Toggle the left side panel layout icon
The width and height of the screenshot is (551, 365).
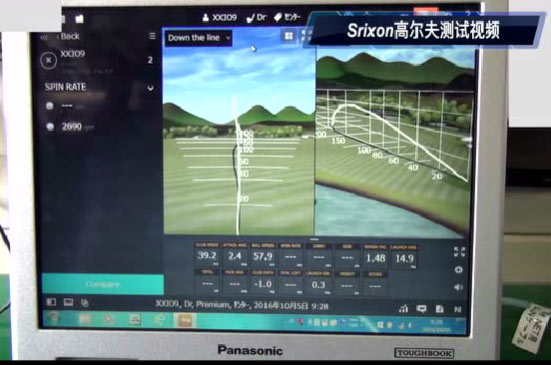[x=51, y=302]
